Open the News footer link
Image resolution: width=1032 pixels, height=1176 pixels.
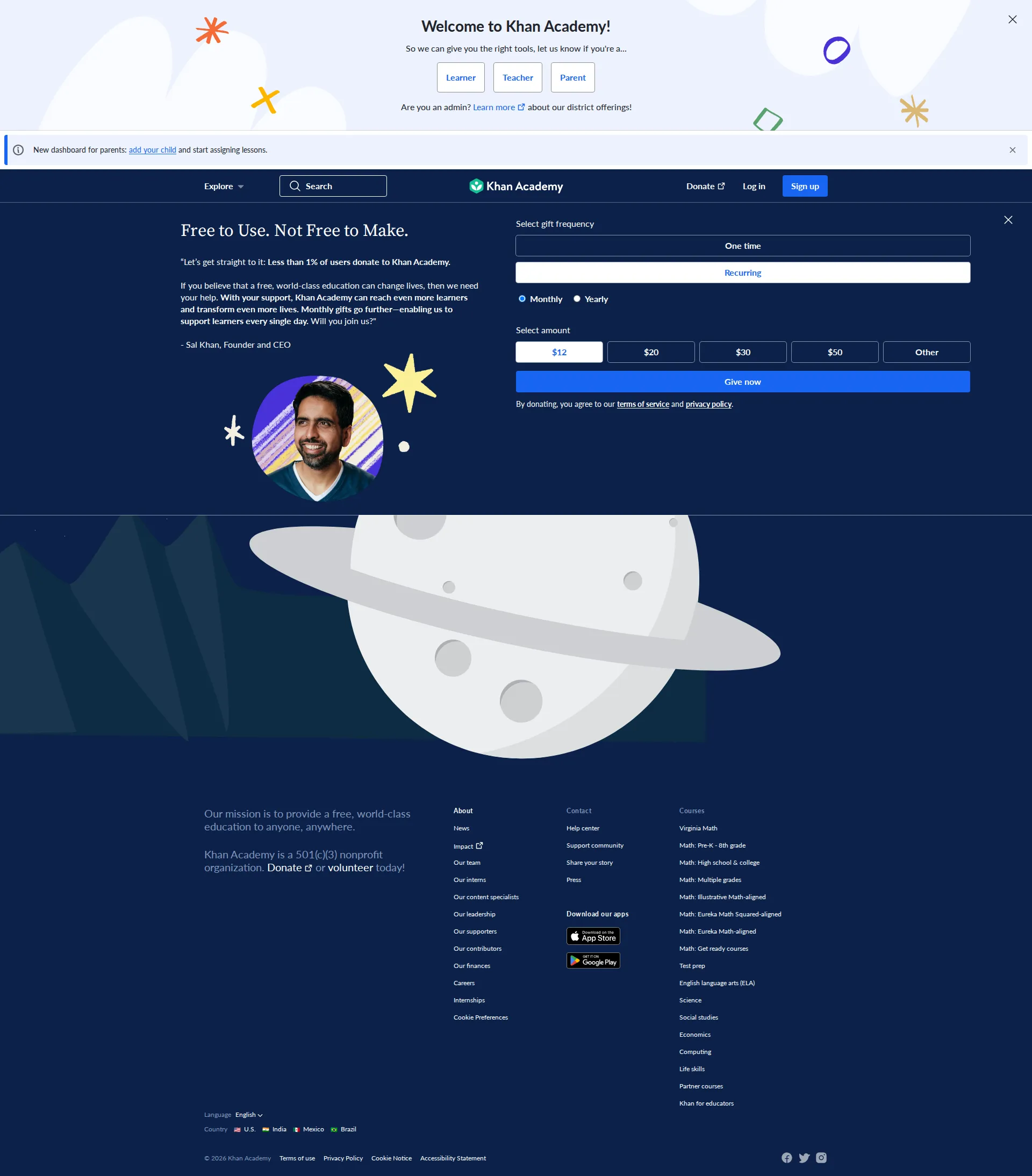pyautogui.click(x=461, y=828)
